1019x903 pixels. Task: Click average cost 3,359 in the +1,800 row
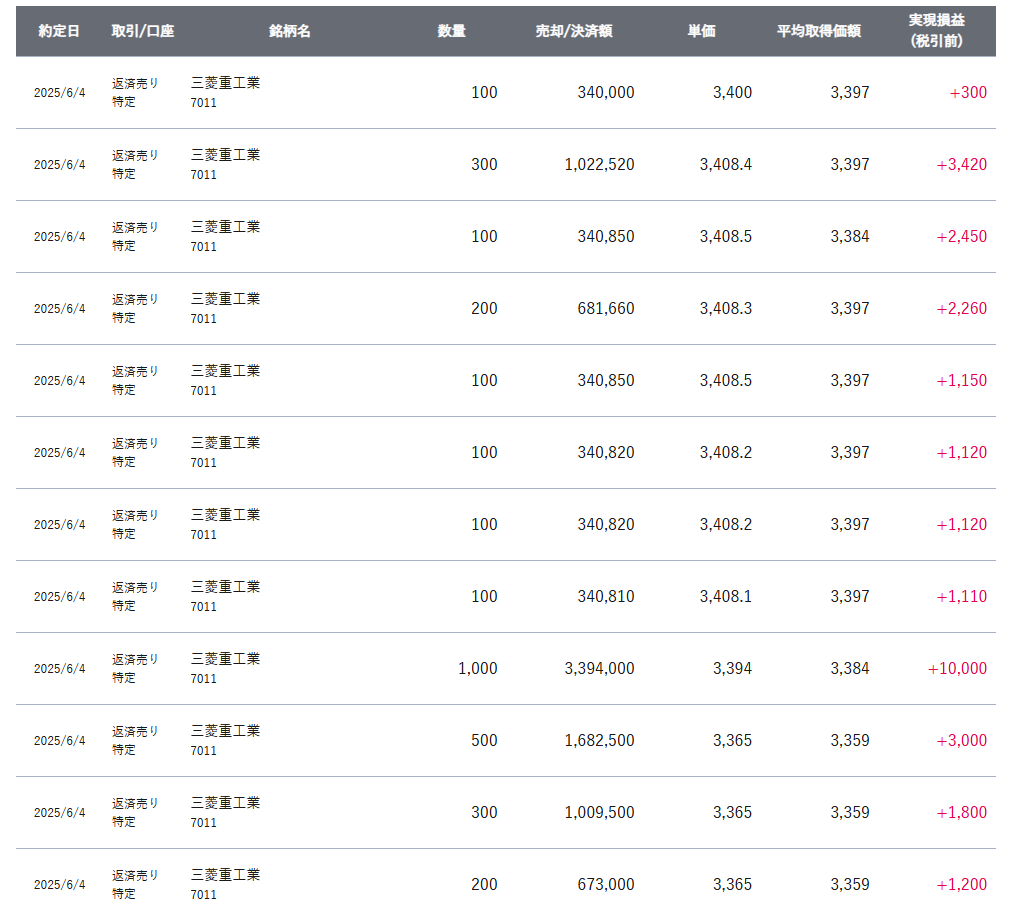click(850, 813)
